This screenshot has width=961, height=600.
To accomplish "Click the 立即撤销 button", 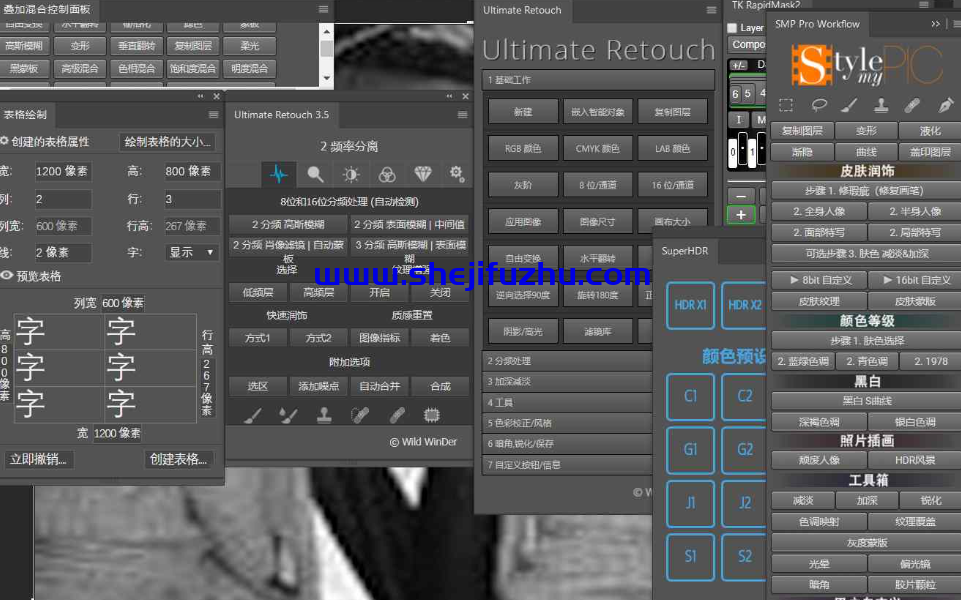I will (x=38, y=459).
